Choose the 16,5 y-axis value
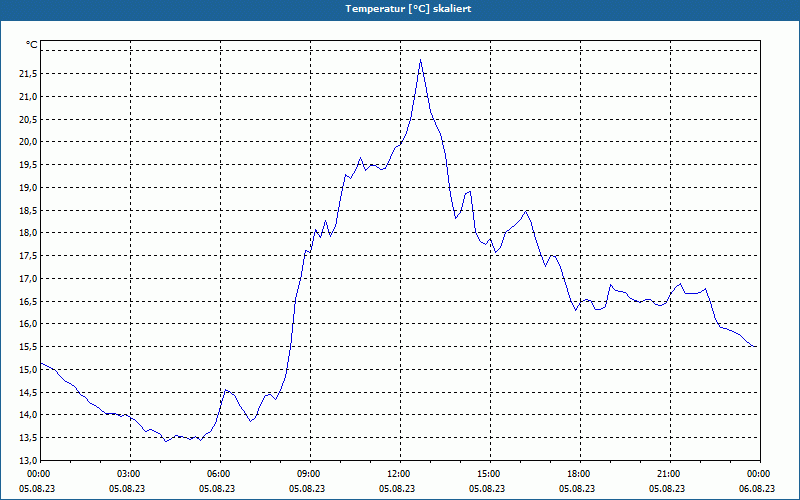Screen dimensions: 800x500 point(28,302)
